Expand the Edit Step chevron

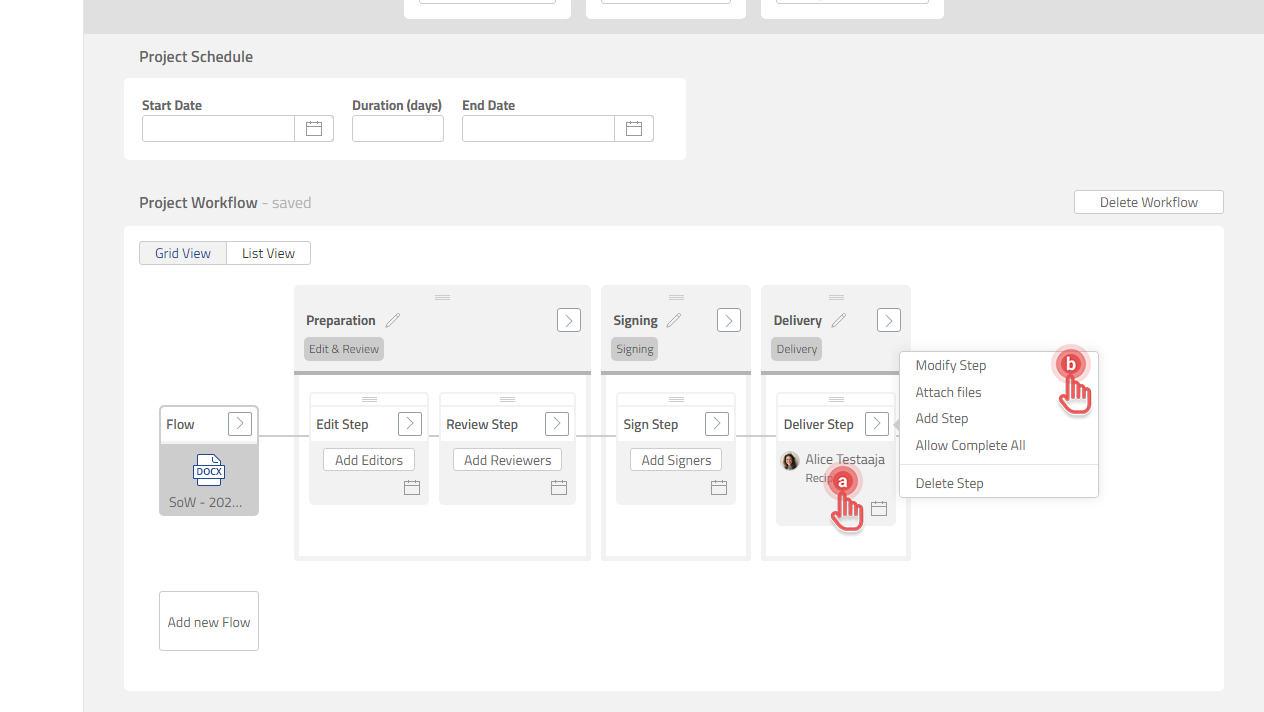[x=409, y=423]
